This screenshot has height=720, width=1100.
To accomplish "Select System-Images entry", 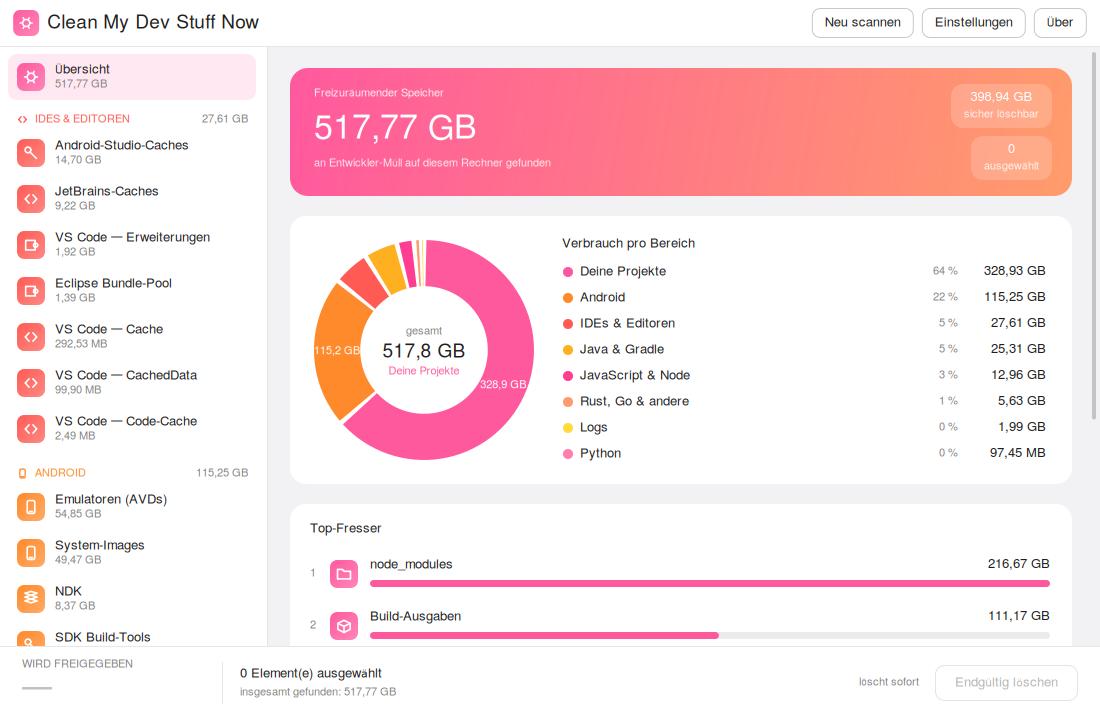I will (132, 553).
